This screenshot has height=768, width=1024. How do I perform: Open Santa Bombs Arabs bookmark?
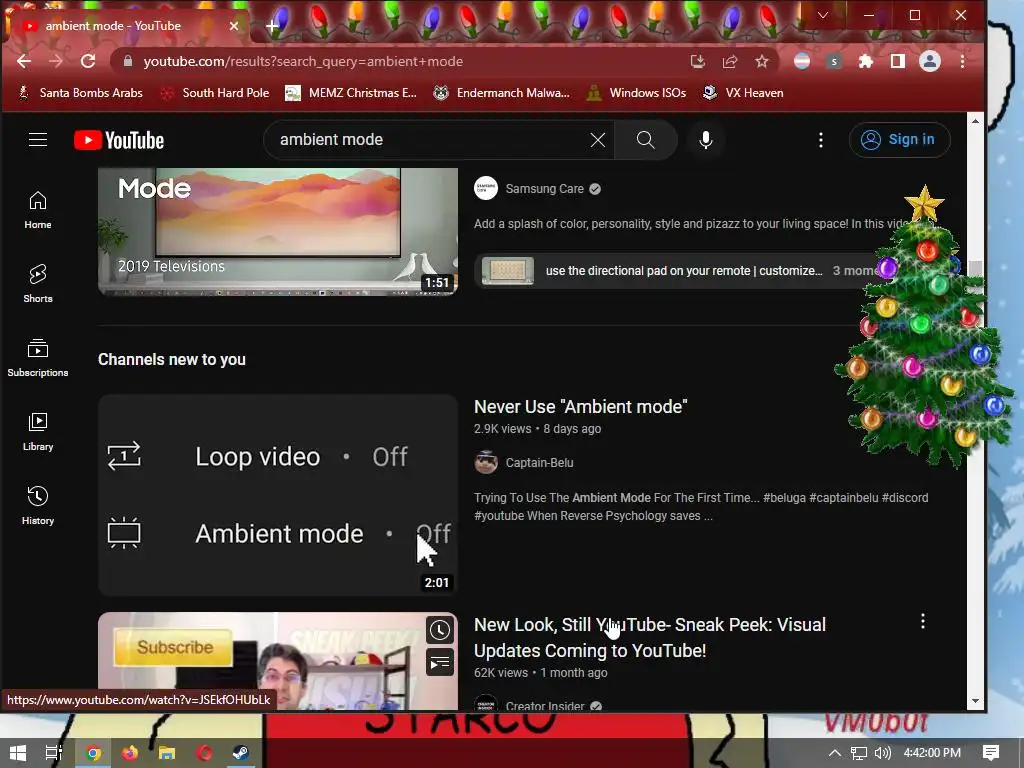tap(81, 93)
